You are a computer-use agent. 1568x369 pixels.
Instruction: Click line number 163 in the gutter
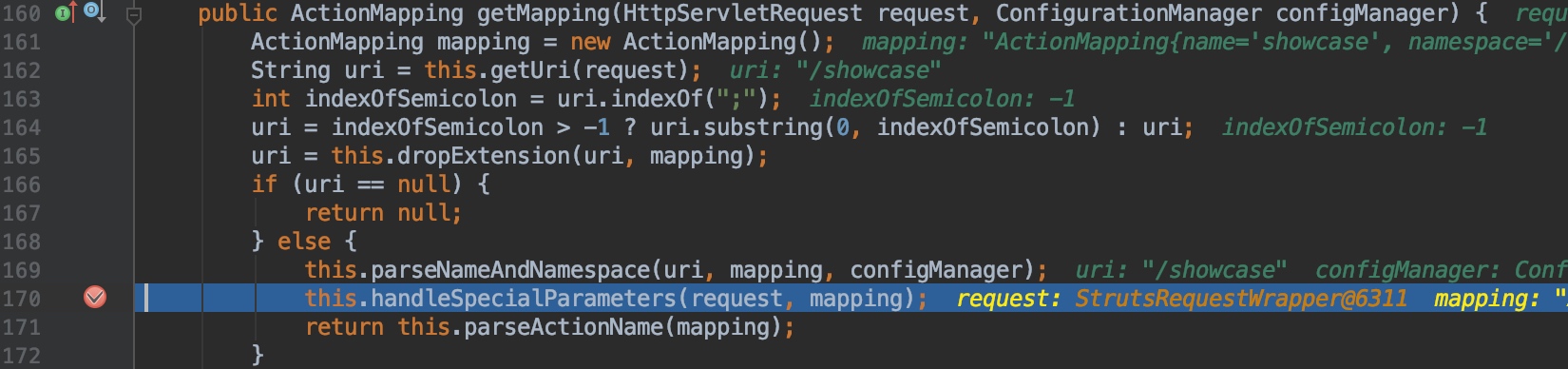21,99
